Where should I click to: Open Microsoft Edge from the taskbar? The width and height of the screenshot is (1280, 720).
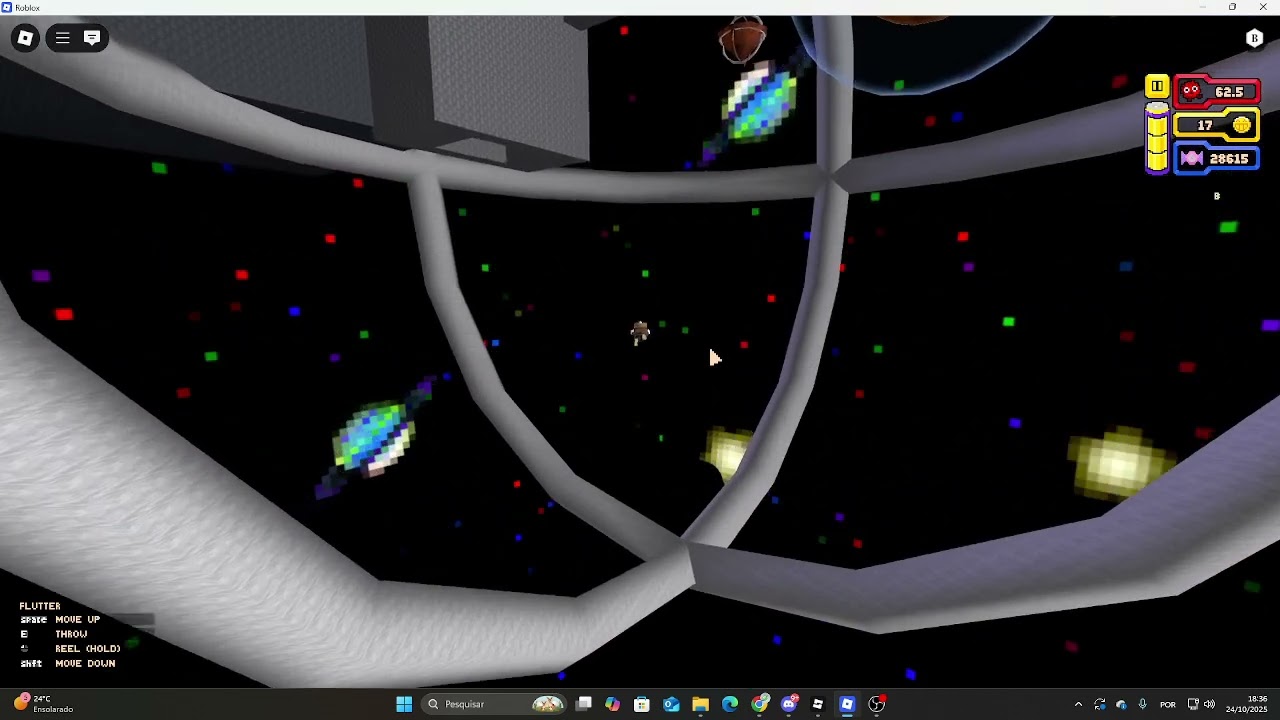click(x=730, y=704)
